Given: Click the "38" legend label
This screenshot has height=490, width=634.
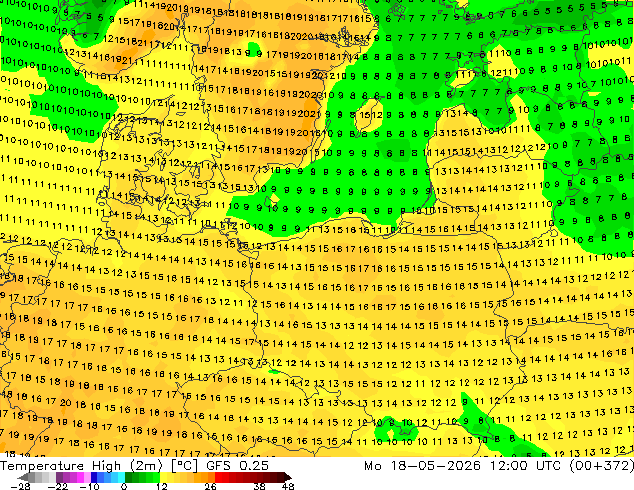Looking at the screenshot, I should click(259, 486).
